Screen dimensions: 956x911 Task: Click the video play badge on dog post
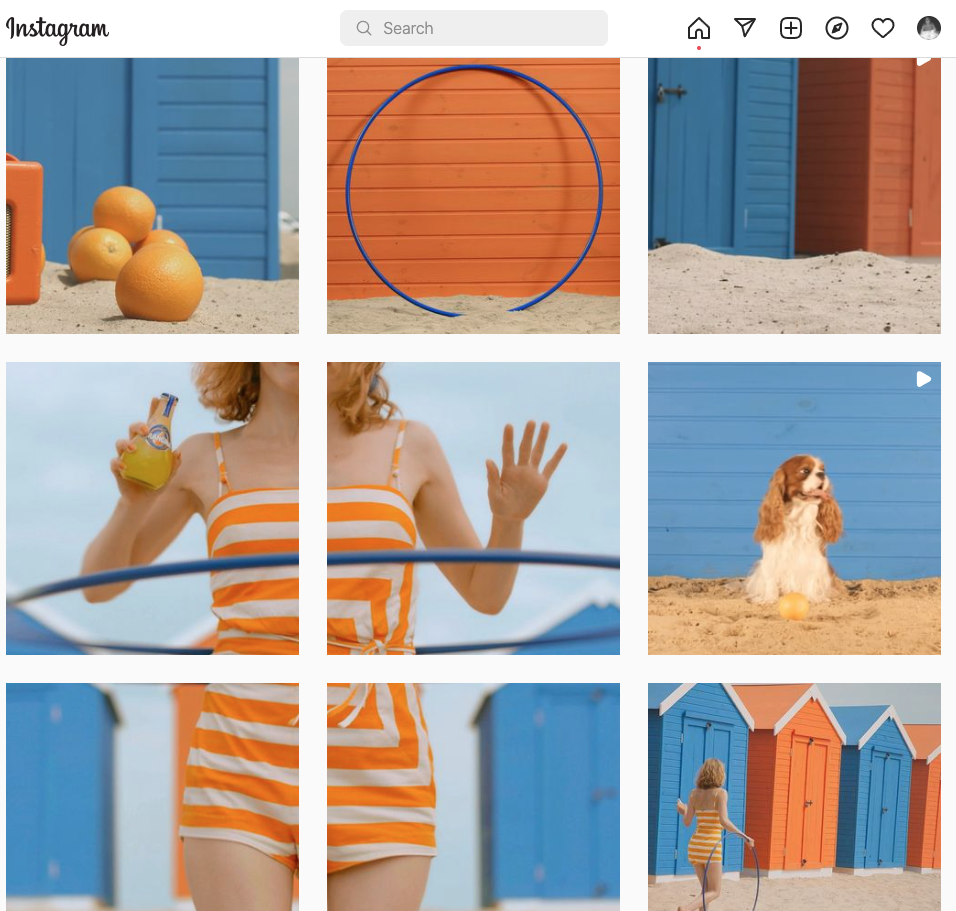[x=924, y=379]
